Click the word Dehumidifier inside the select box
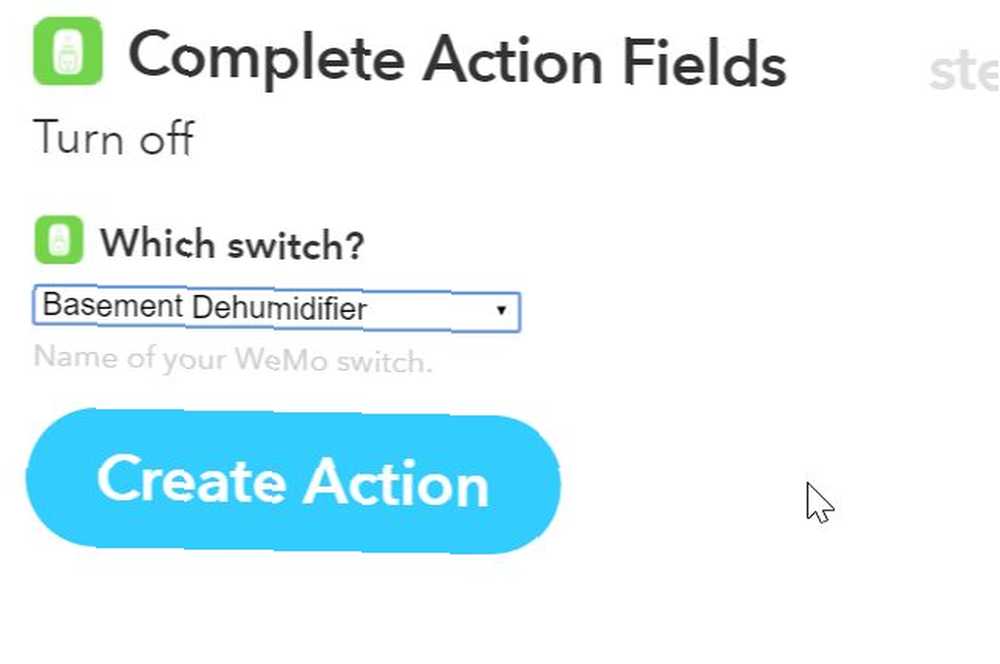Image resolution: width=1000 pixels, height=664 pixels. click(x=279, y=308)
